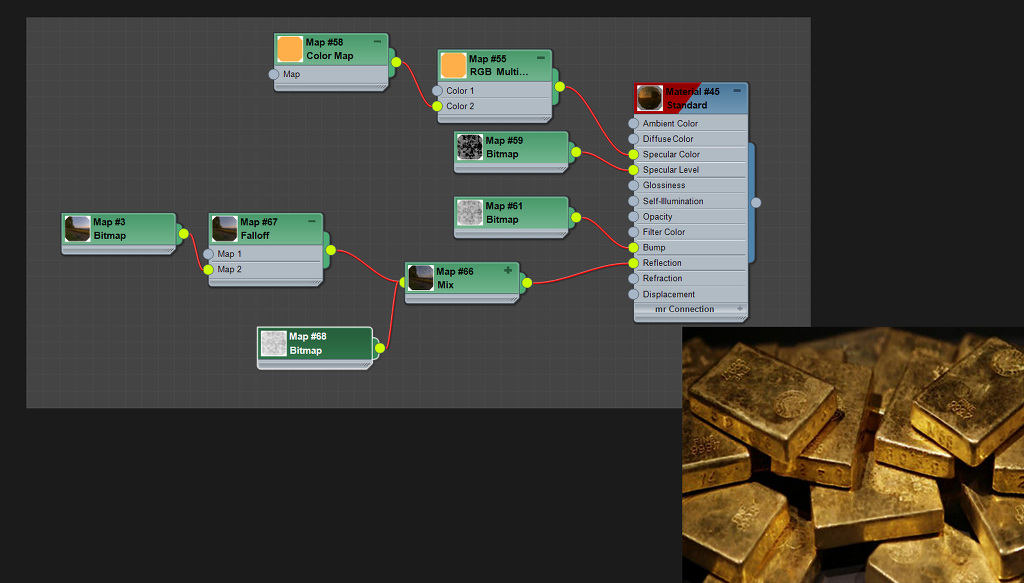Collapse the Map #67 Falloff node
This screenshot has width=1024, height=583.
coord(312,221)
